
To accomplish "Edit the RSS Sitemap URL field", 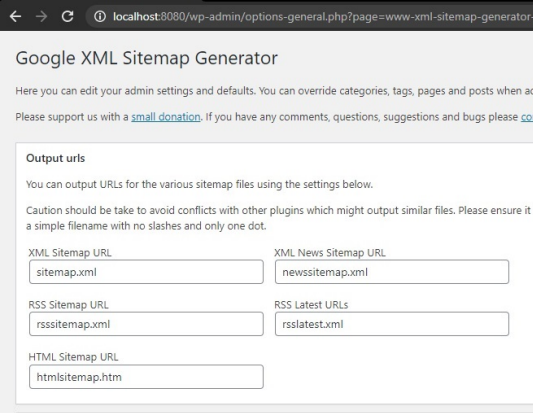I will tap(146, 324).
